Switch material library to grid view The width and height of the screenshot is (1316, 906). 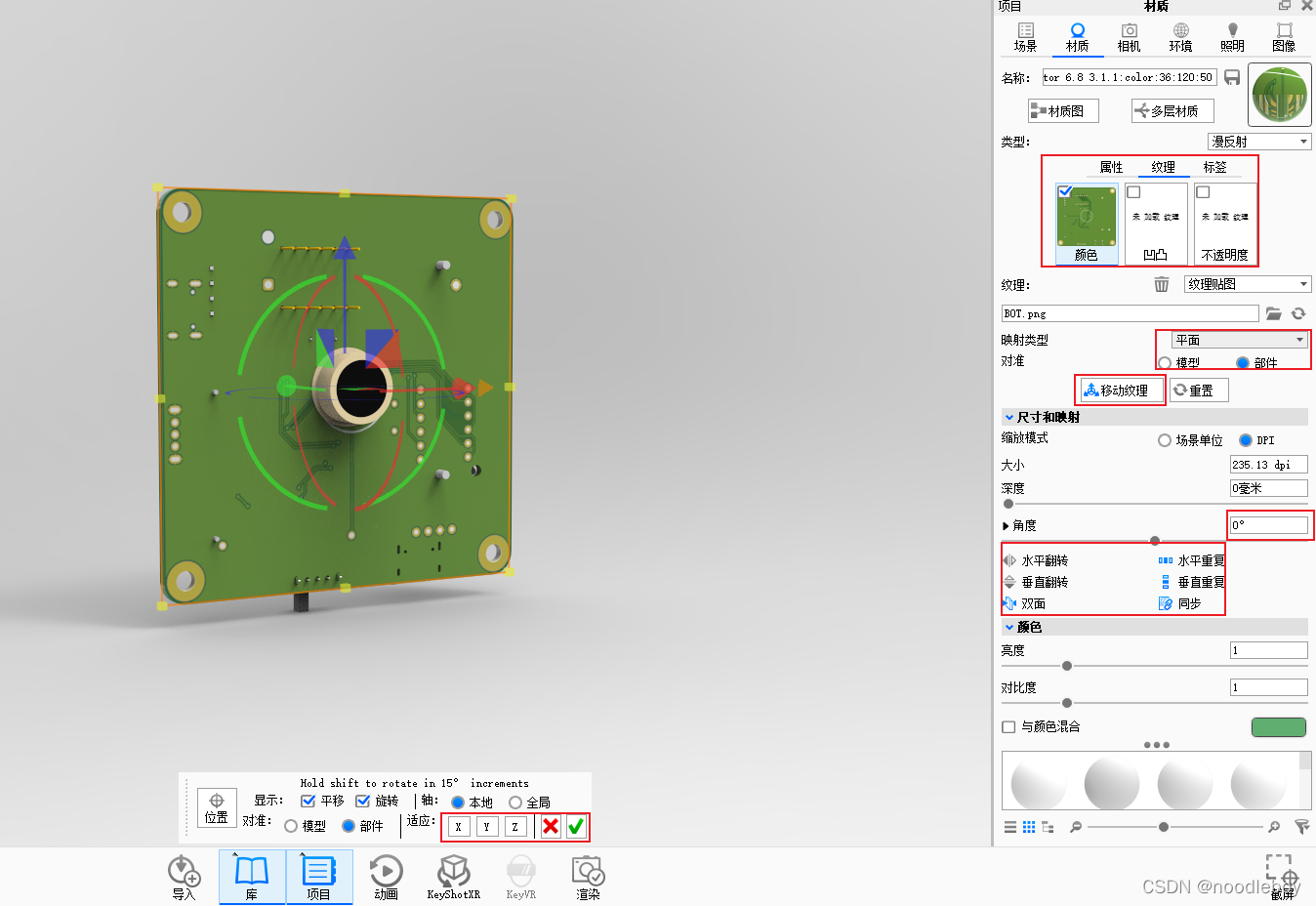point(1029,827)
